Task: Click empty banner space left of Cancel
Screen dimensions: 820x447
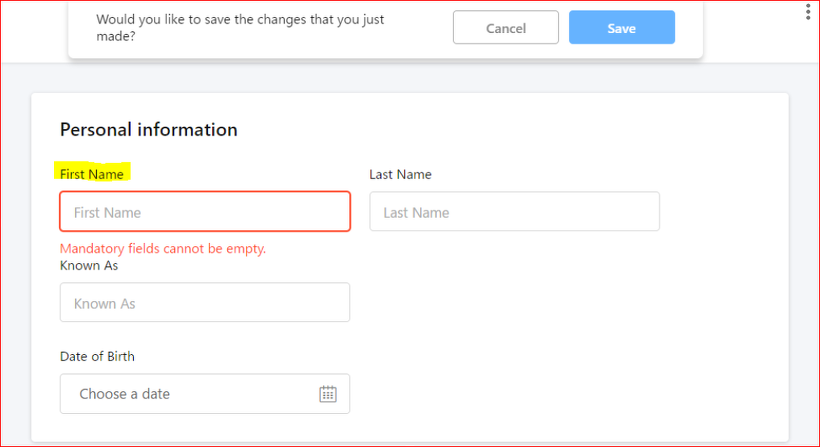Action: (420, 28)
